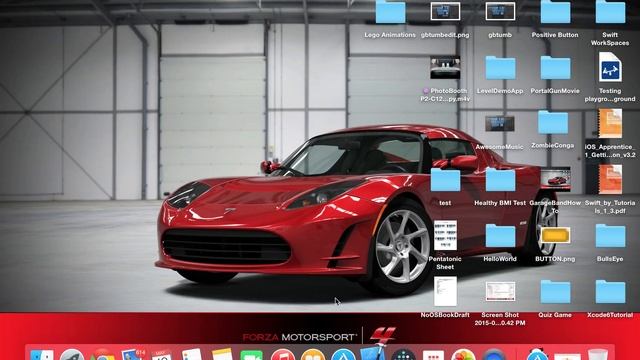Image resolution: width=640 pixels, height=360 pixels.
Task: Select the BullsEye folder
Action: tap(610, 236)
